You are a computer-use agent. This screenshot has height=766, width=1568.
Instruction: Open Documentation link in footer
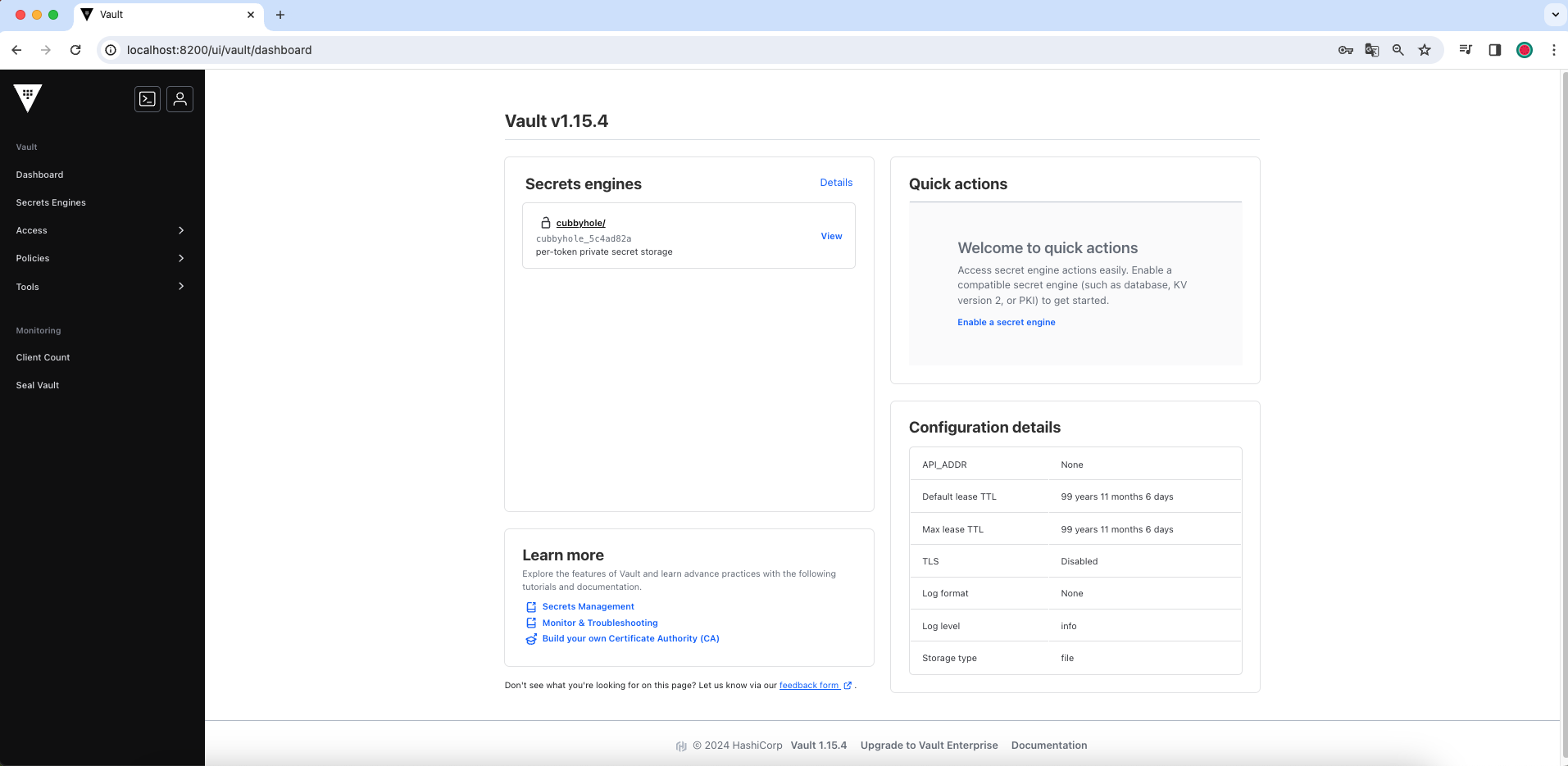1049,746
